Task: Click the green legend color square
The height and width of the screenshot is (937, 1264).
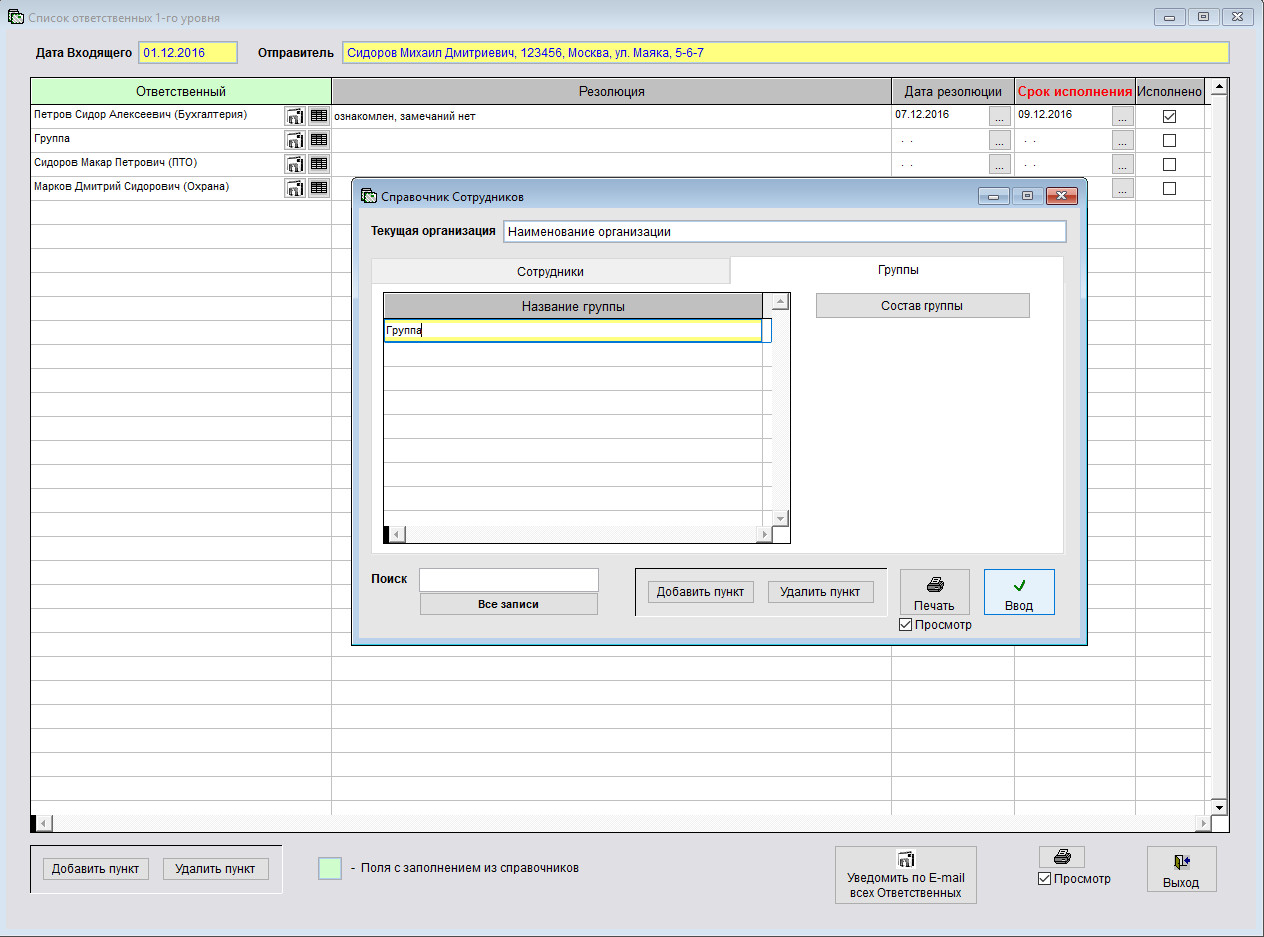Action: click(x=330, y=868)
